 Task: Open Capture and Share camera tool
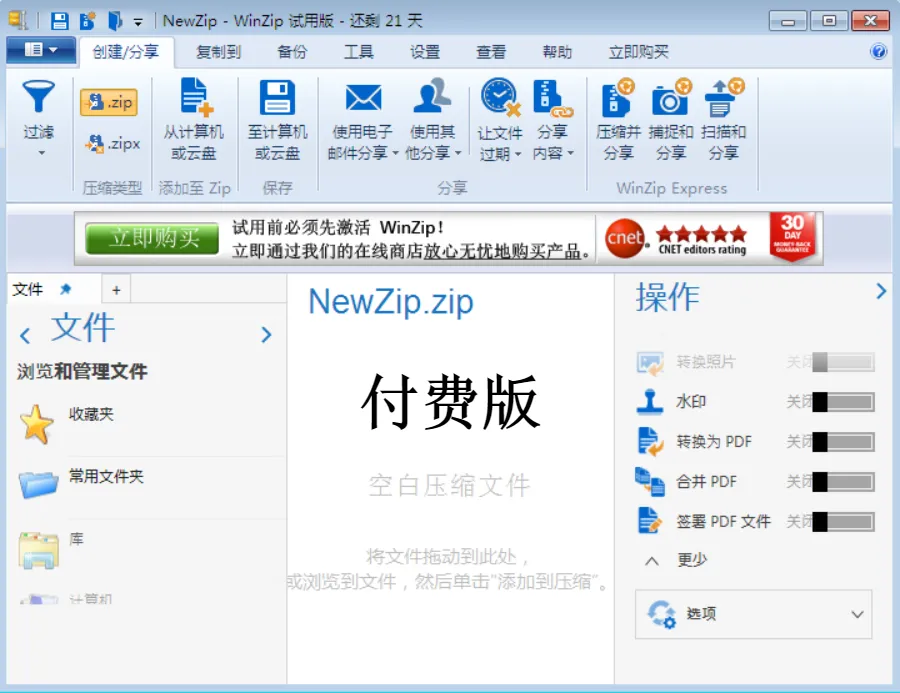[671, 119]
